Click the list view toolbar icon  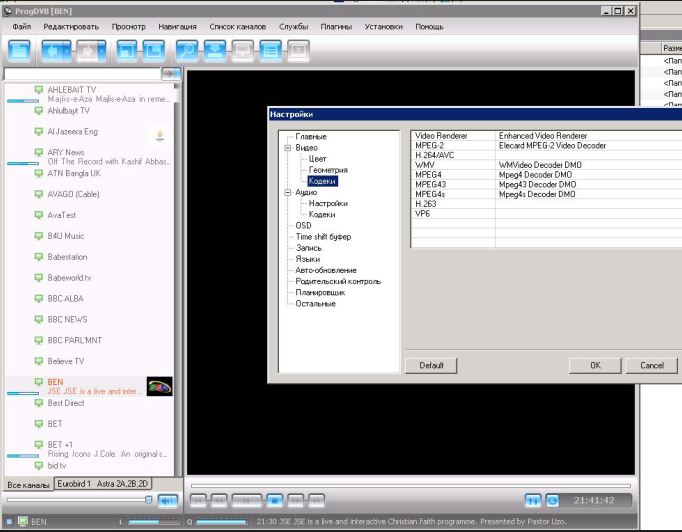(x=270, y=49)
